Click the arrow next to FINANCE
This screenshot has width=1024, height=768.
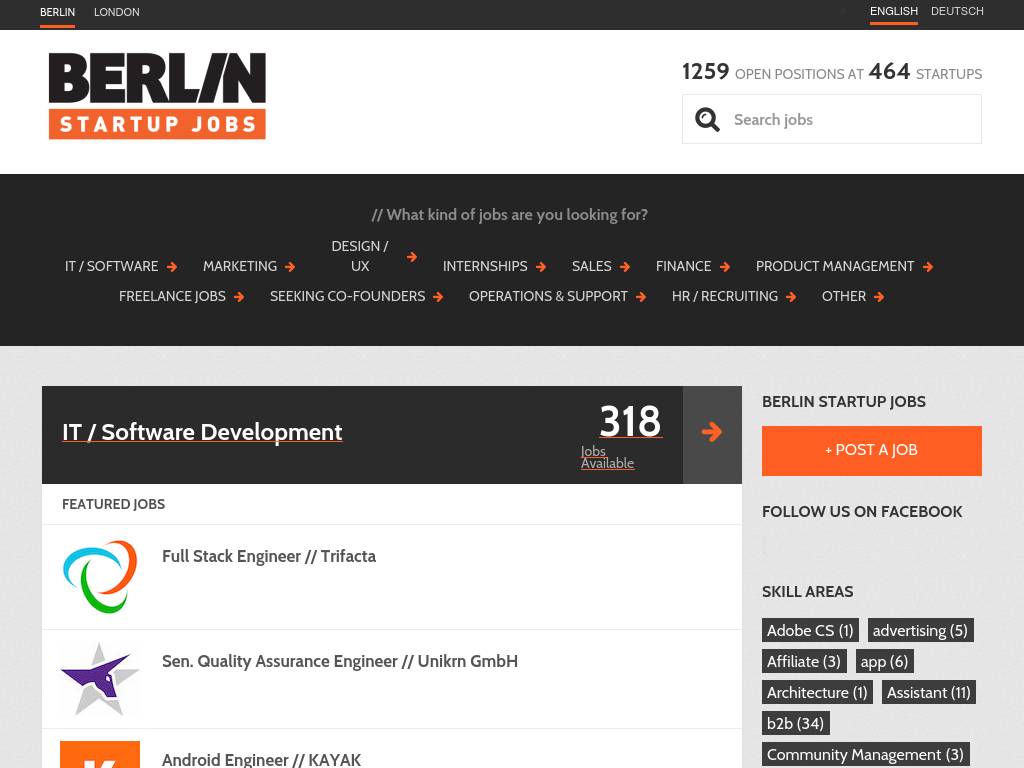click(x=725, y=267)
